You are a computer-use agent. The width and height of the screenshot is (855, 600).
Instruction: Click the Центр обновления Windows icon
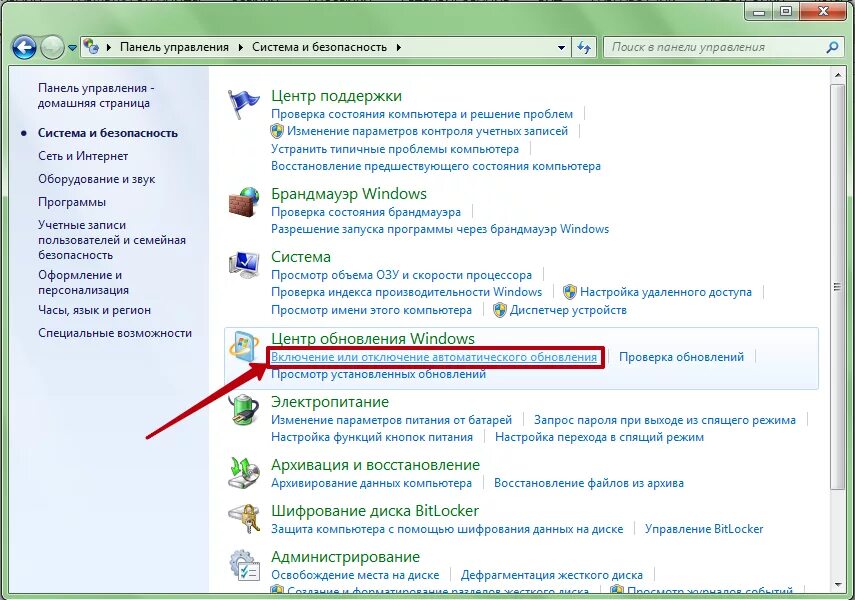(243, 346)
